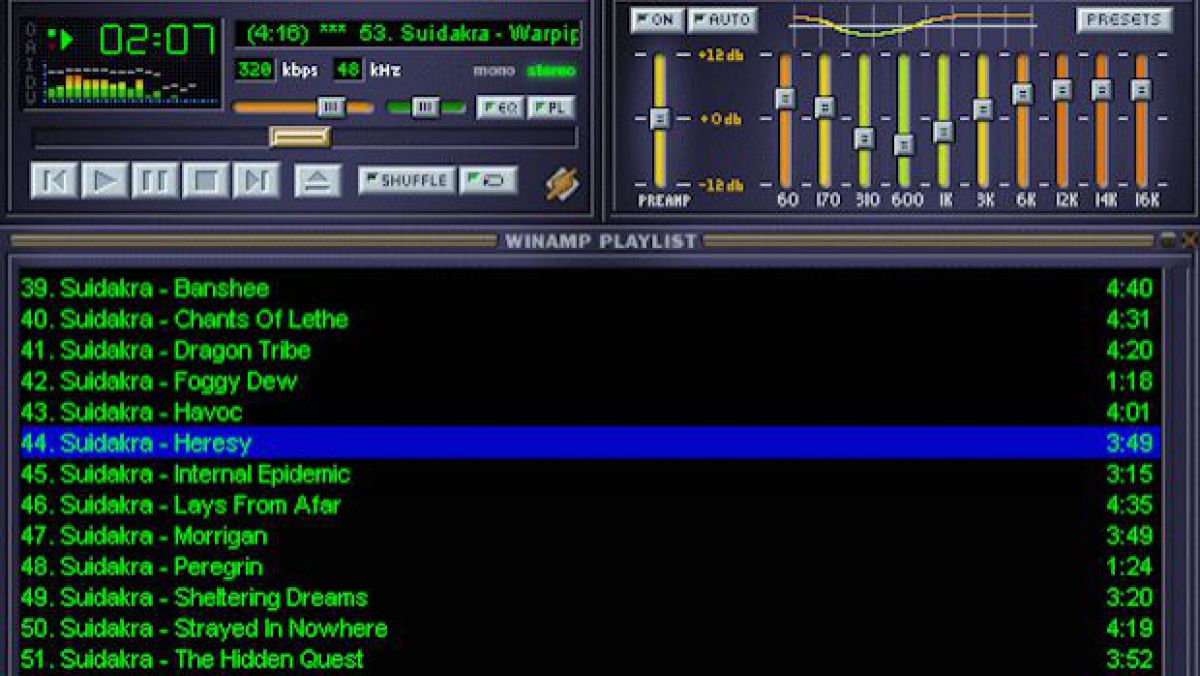Image resolution: width=1200 pixels, height=676 pixels.
Task: Skip to the next track
Action: click(x=255, y=181)
